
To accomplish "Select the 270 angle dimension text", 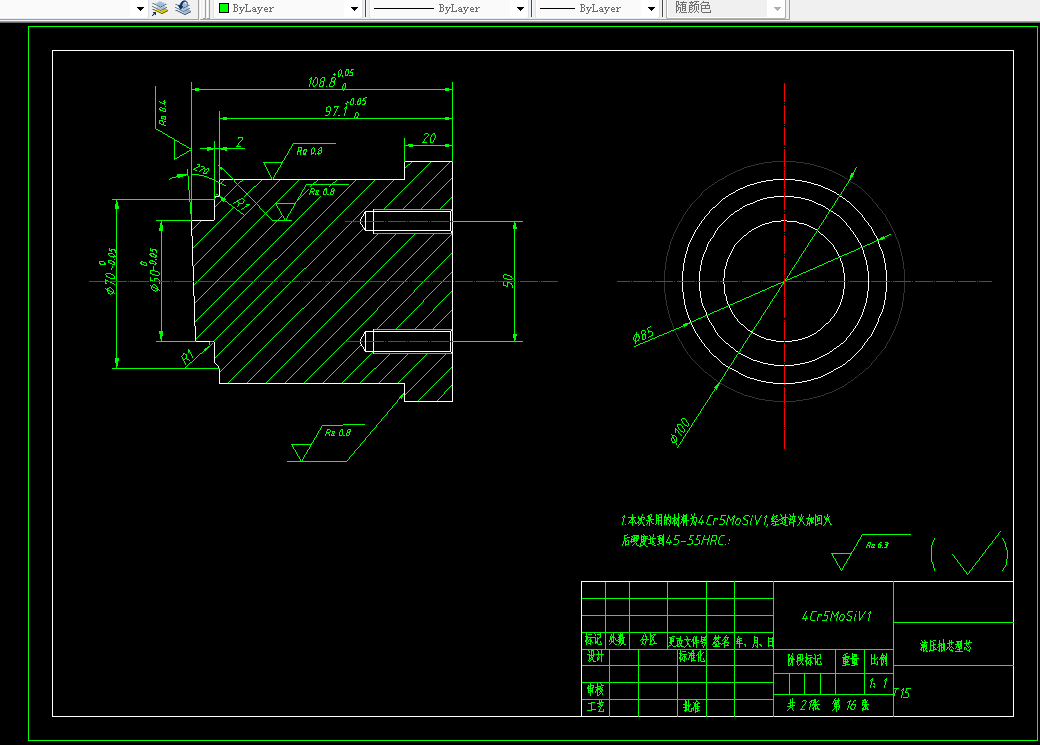I will coord(201,170).
